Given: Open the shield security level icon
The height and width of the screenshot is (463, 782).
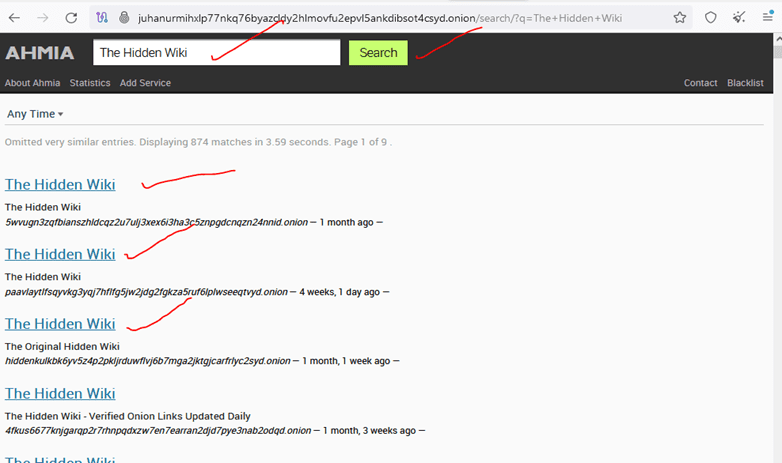Looking at the screenshot, I should [710, 18].
